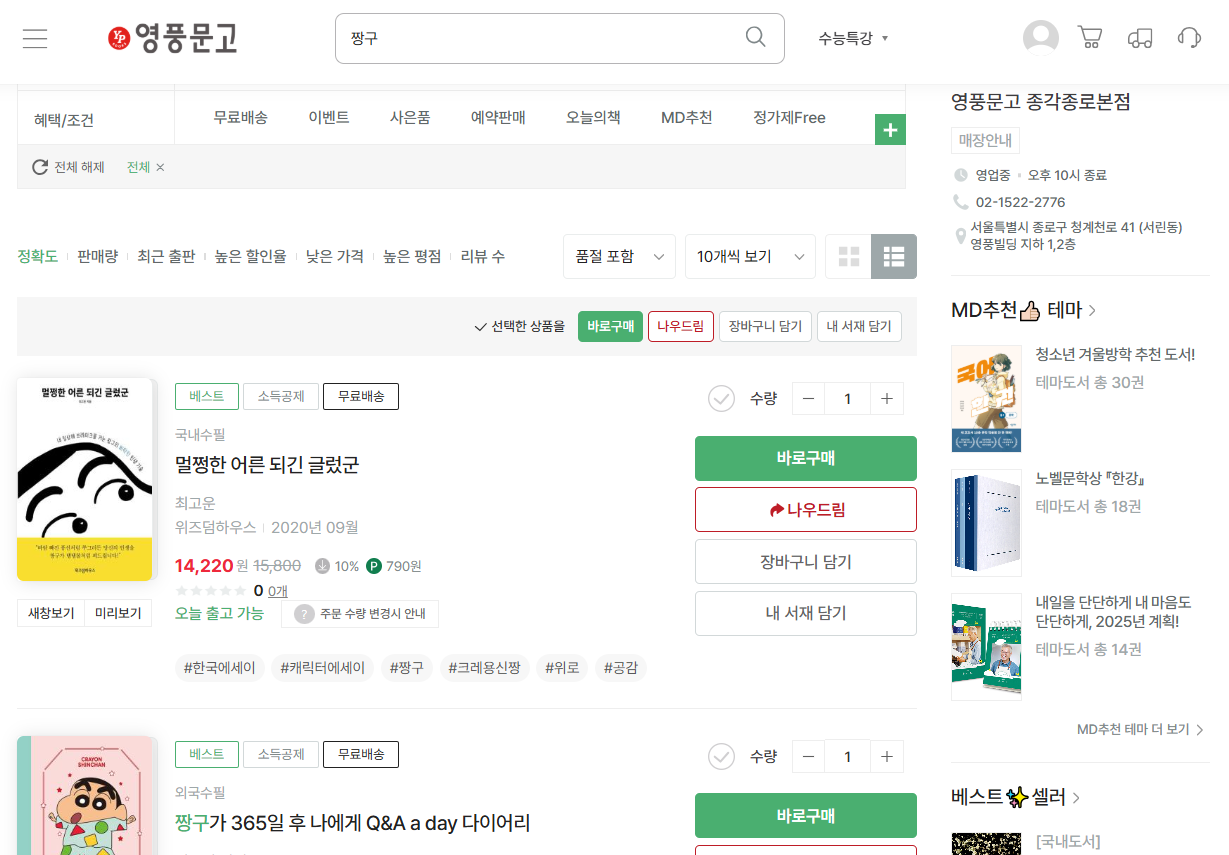Click the delivery truck icon
This screenshot has width=1229, height=855.
[1141, 37]
